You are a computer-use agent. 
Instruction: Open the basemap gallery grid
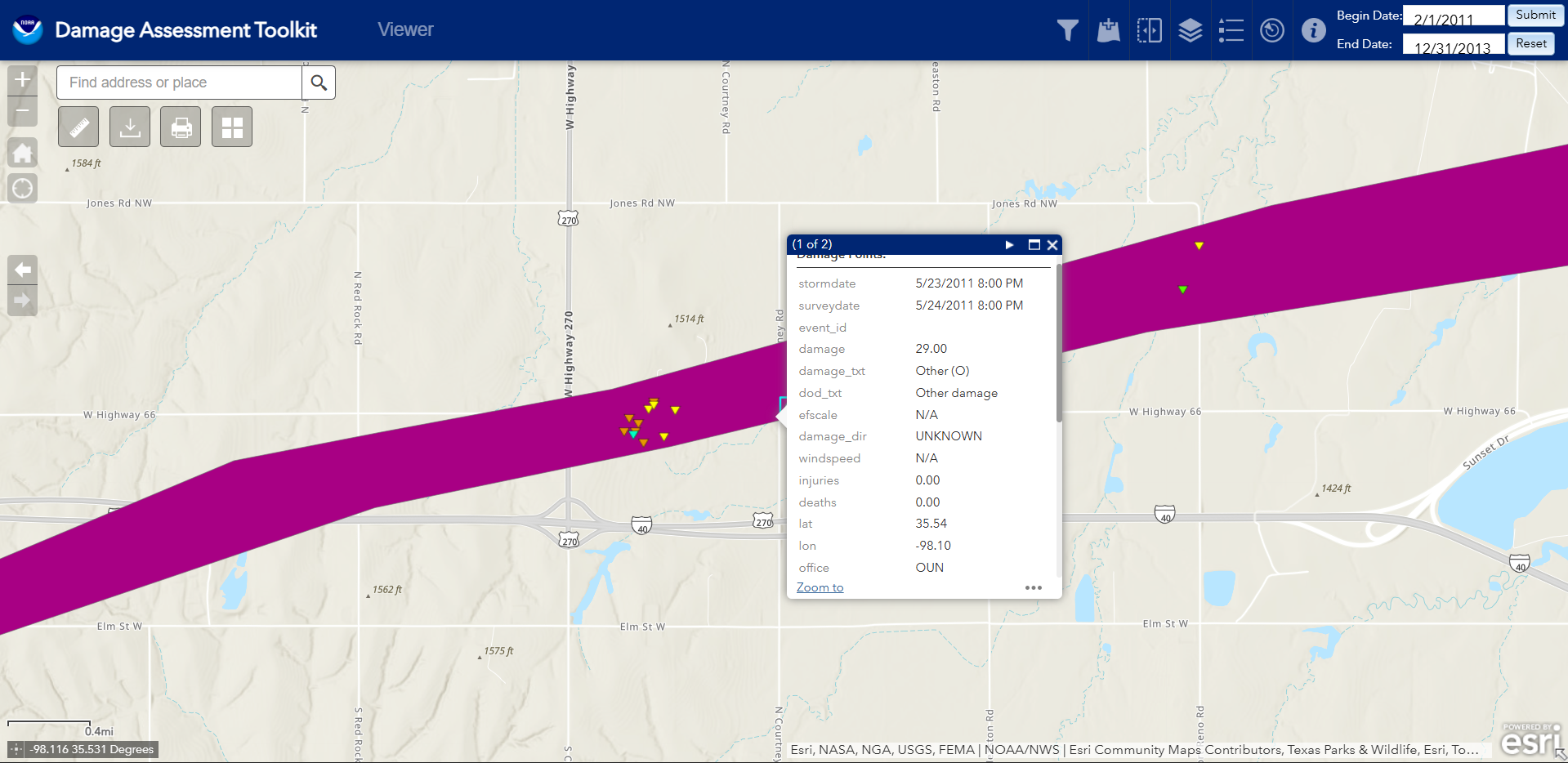tap(232, 127)
